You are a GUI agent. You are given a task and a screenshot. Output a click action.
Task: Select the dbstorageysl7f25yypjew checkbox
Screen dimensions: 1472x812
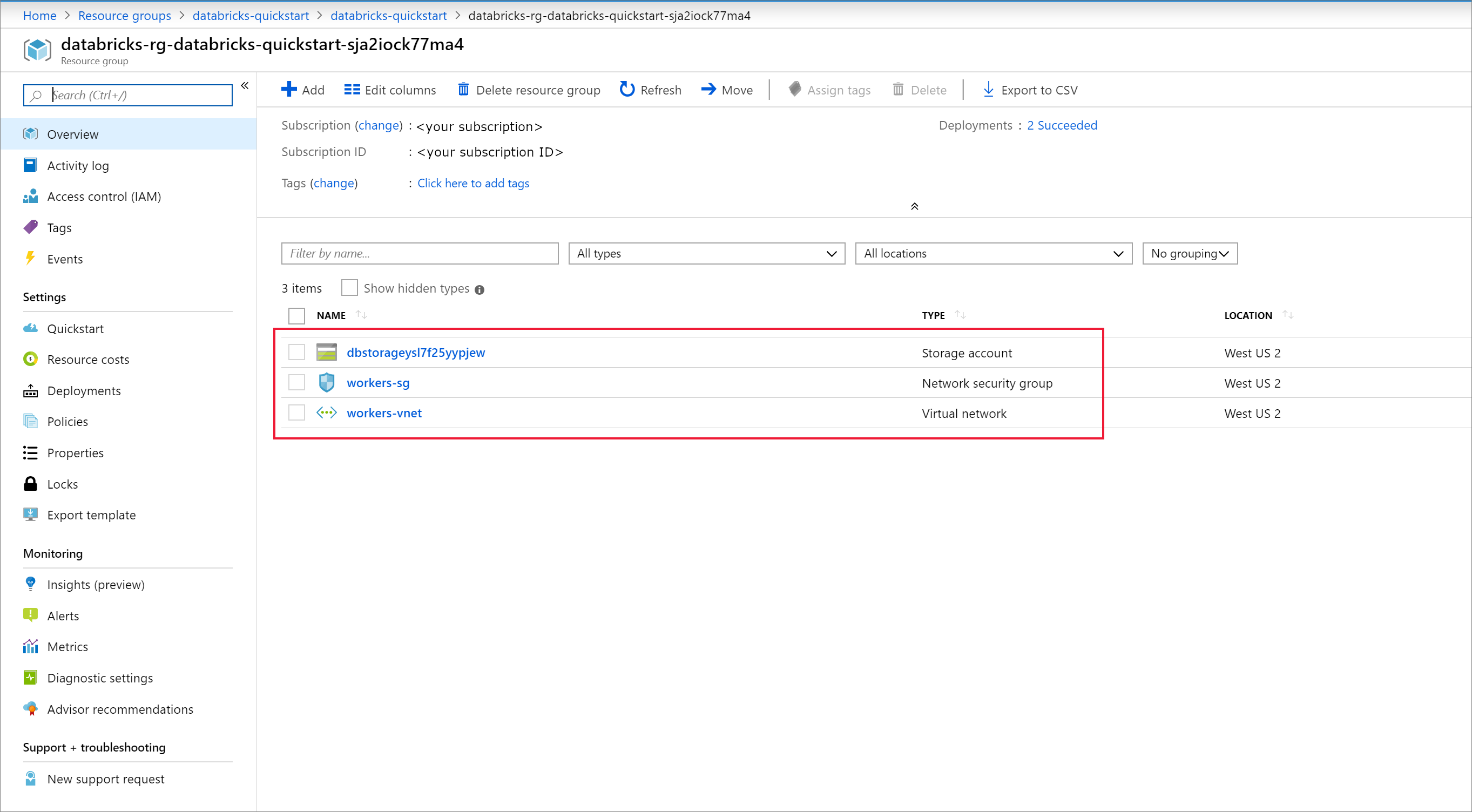[x=297, y=352]
